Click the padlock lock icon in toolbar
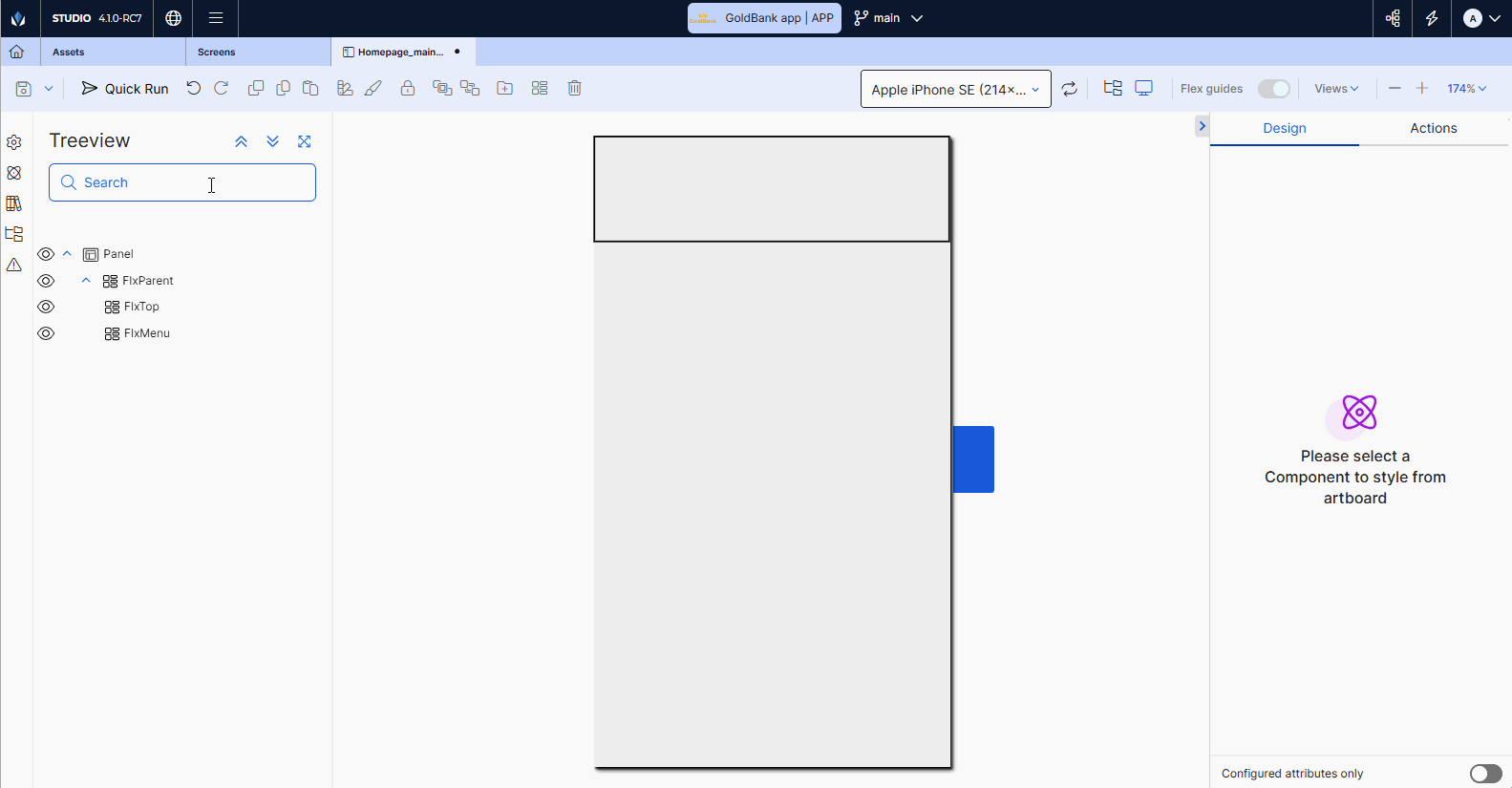Screen dimensions: 1512x788 tap(408, 88)
